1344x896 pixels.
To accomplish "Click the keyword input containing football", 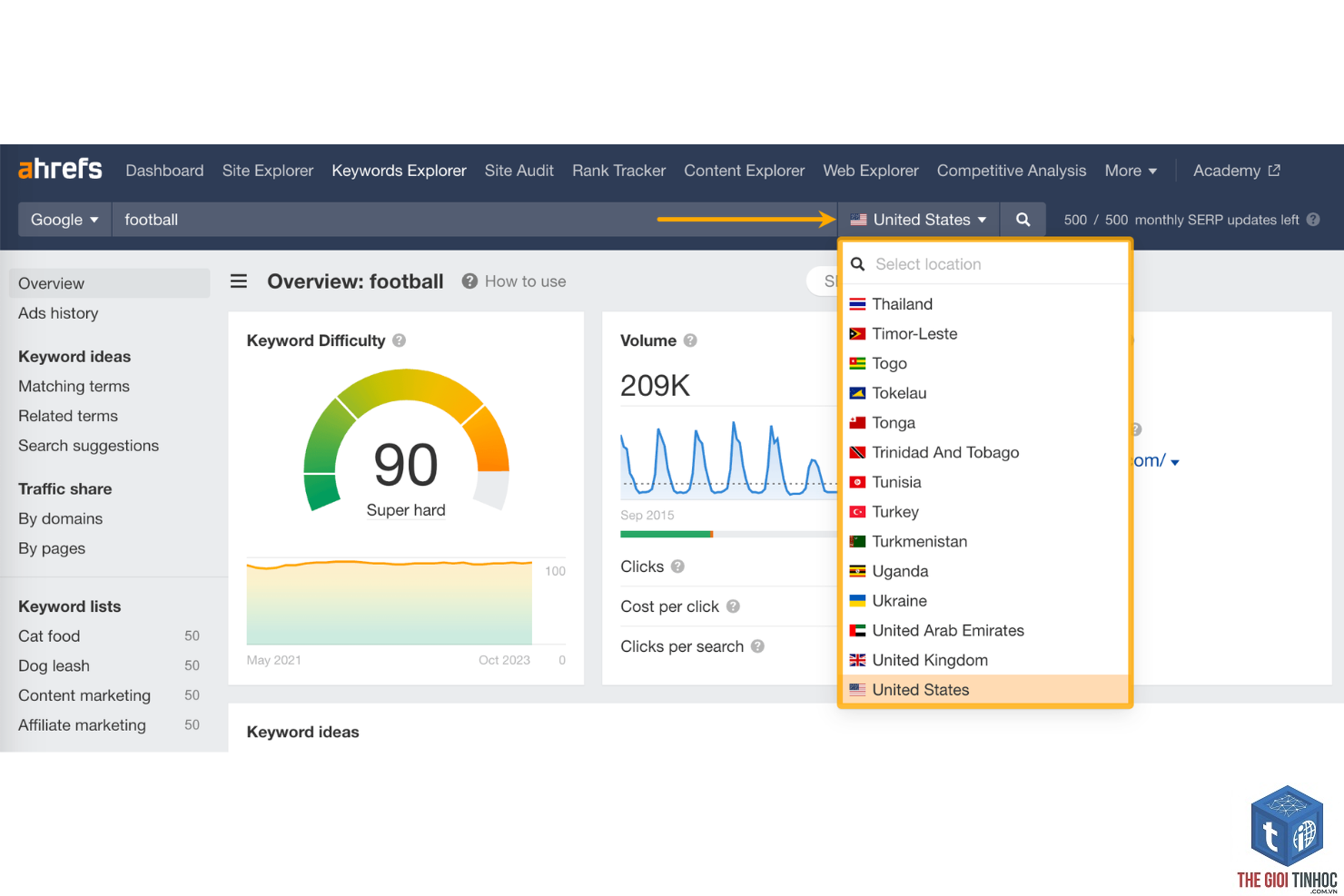I will click(x=474, y=220).
